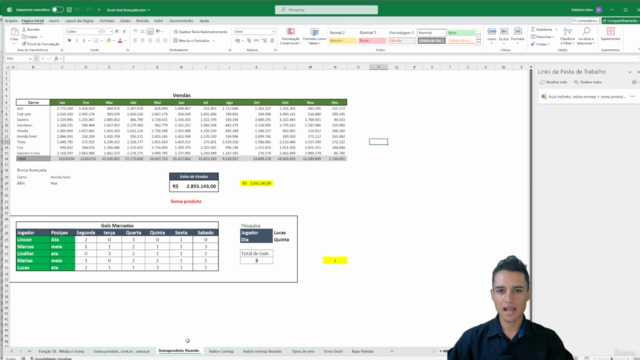The image size is (640, 360).
Task: Click the decrease indent icon
Action: [x=158, y=40]
